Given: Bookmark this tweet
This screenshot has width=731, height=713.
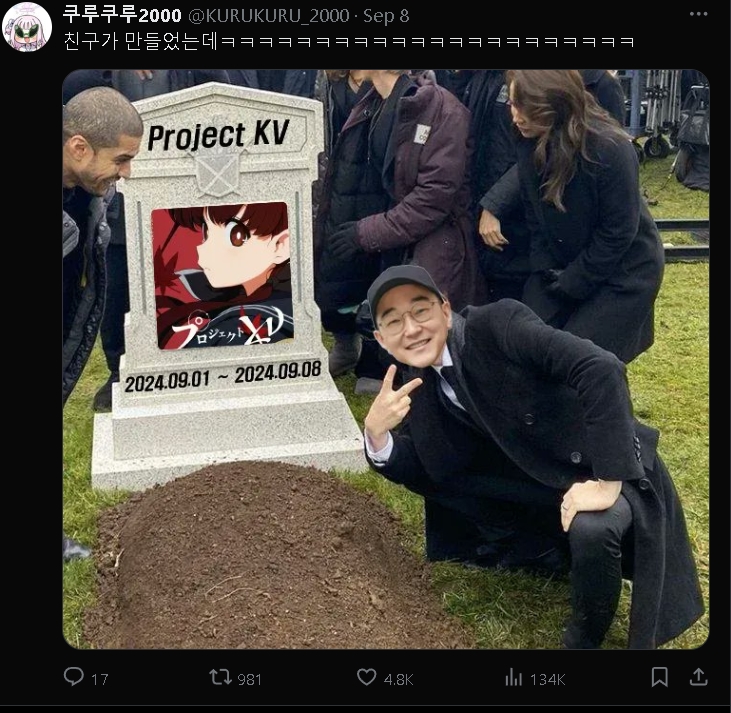Looking at the screenshot, I should 659,677.
